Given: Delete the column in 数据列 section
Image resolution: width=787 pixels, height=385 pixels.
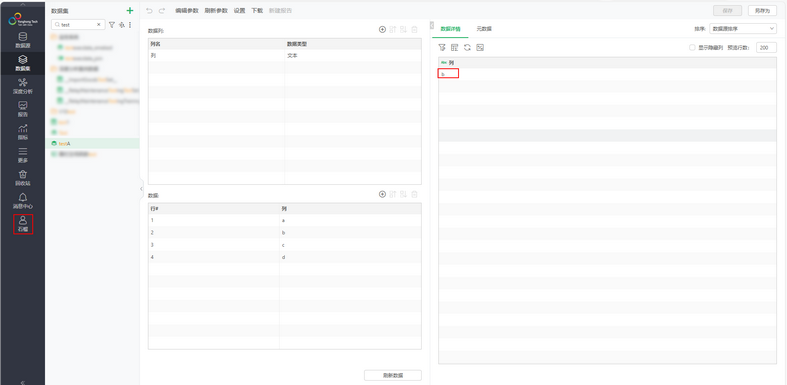Looking at the screenshot, I should (x=415, y=30).
